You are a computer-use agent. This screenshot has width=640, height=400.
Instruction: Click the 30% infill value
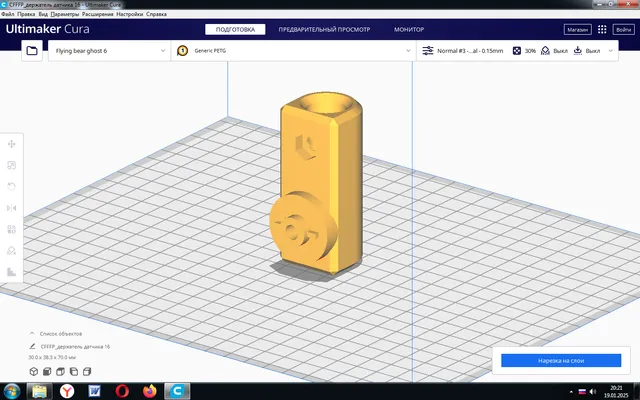(x=530, y=51)
